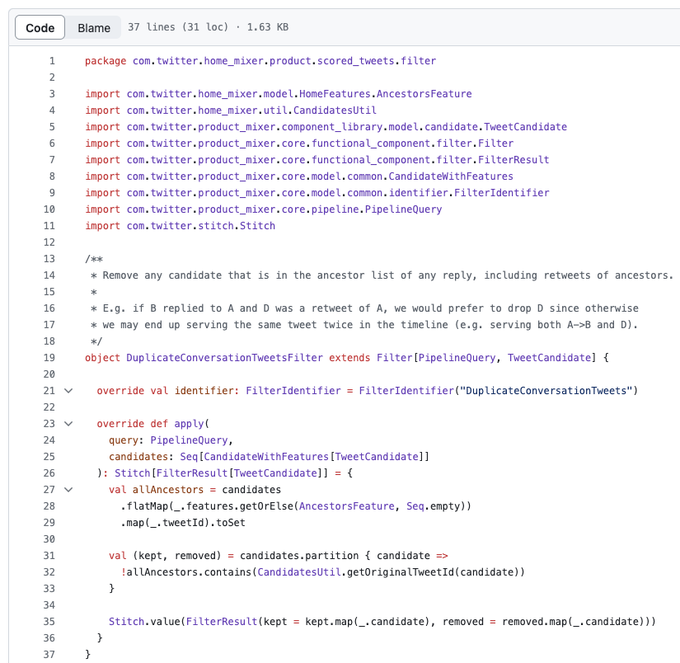Click the "DuplicateConversationTweets" string literal
680x663 pixels.
pyautogui.click(x=546, y=391)
